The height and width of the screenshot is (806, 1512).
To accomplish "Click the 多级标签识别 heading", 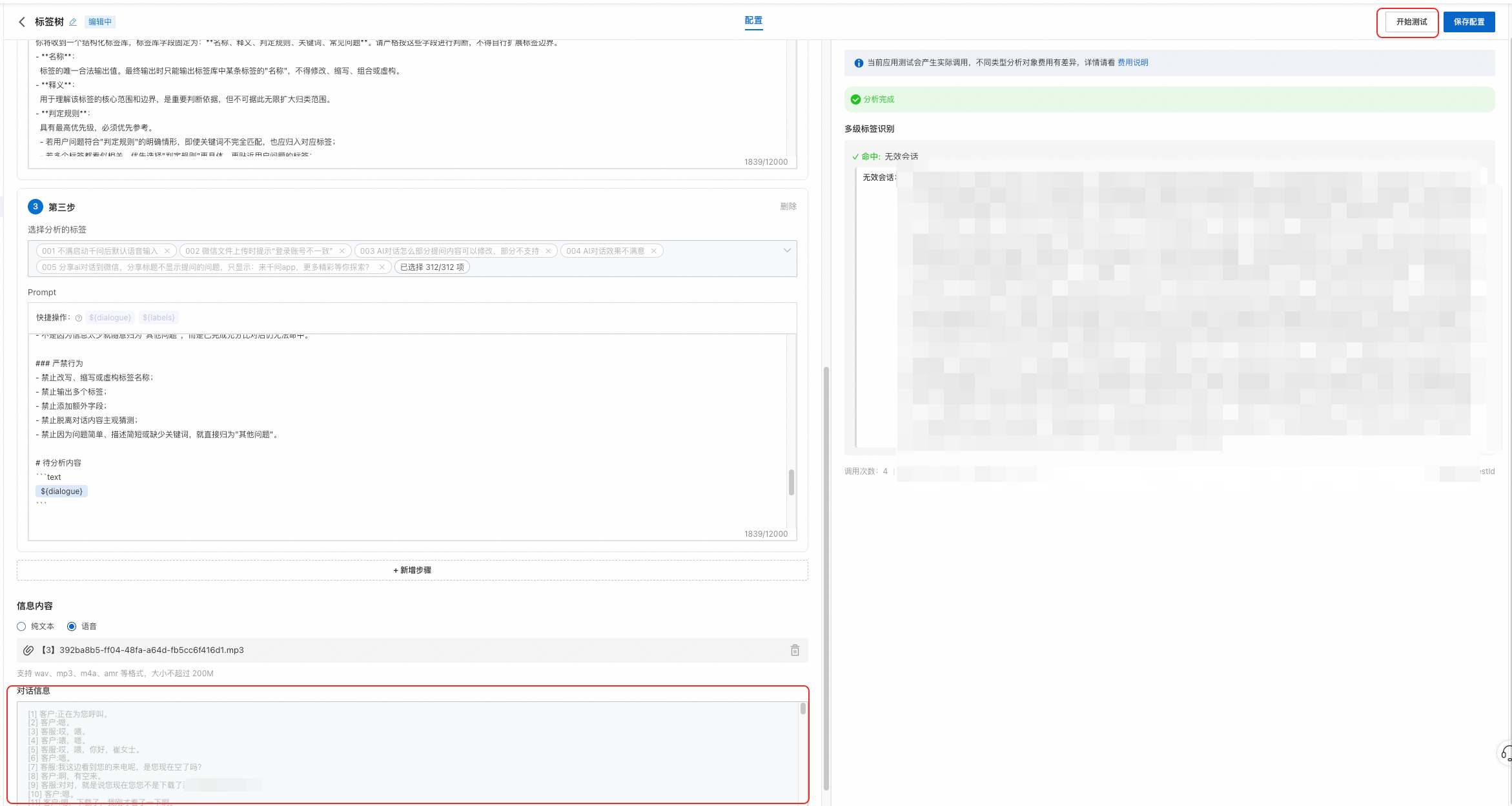I will (x=869, y=129).
